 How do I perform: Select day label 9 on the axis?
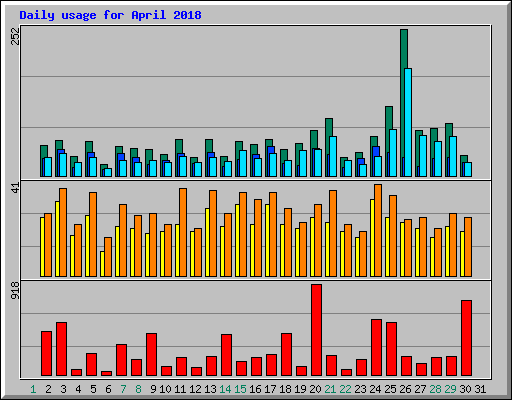coord(153,389)
